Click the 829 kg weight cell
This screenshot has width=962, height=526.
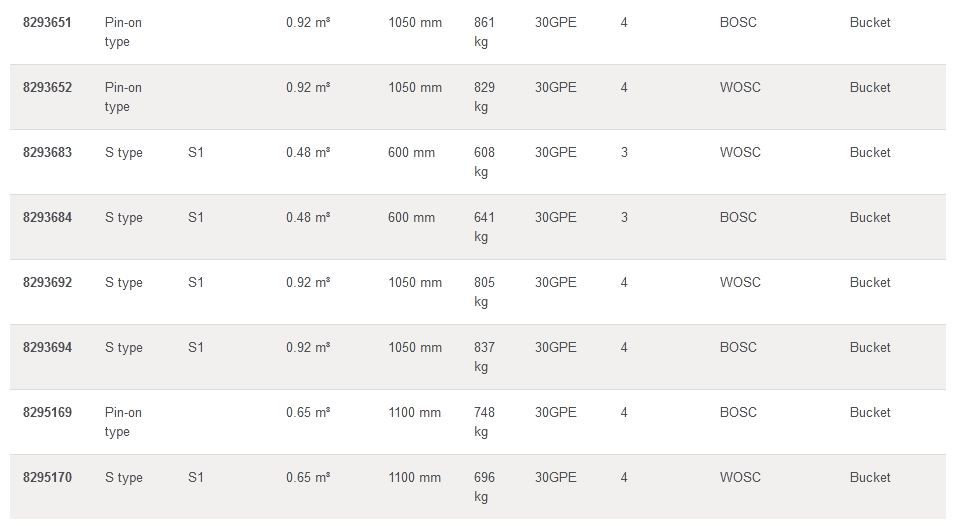tap(484, 97)
